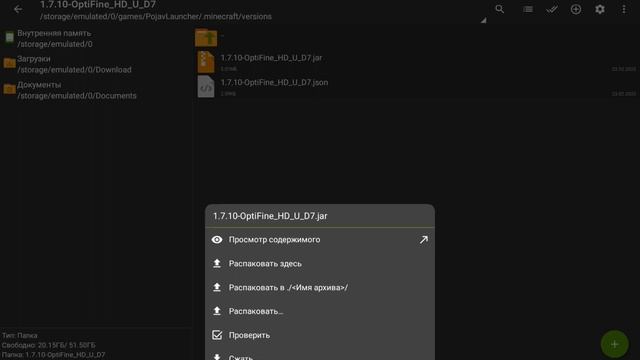This screenshot has height=360, width=640.
Task: Open the three-dot overflow menu
Action: (624, 9)
